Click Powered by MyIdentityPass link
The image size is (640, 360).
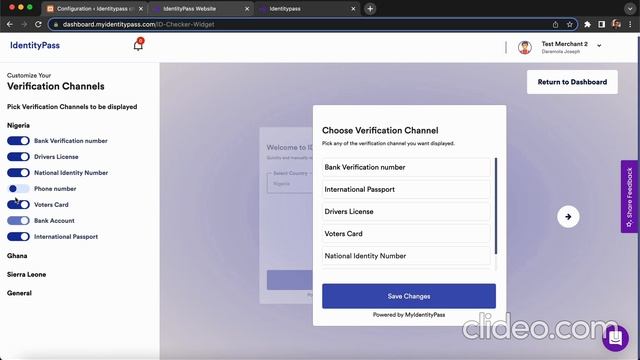click(409, 315)
